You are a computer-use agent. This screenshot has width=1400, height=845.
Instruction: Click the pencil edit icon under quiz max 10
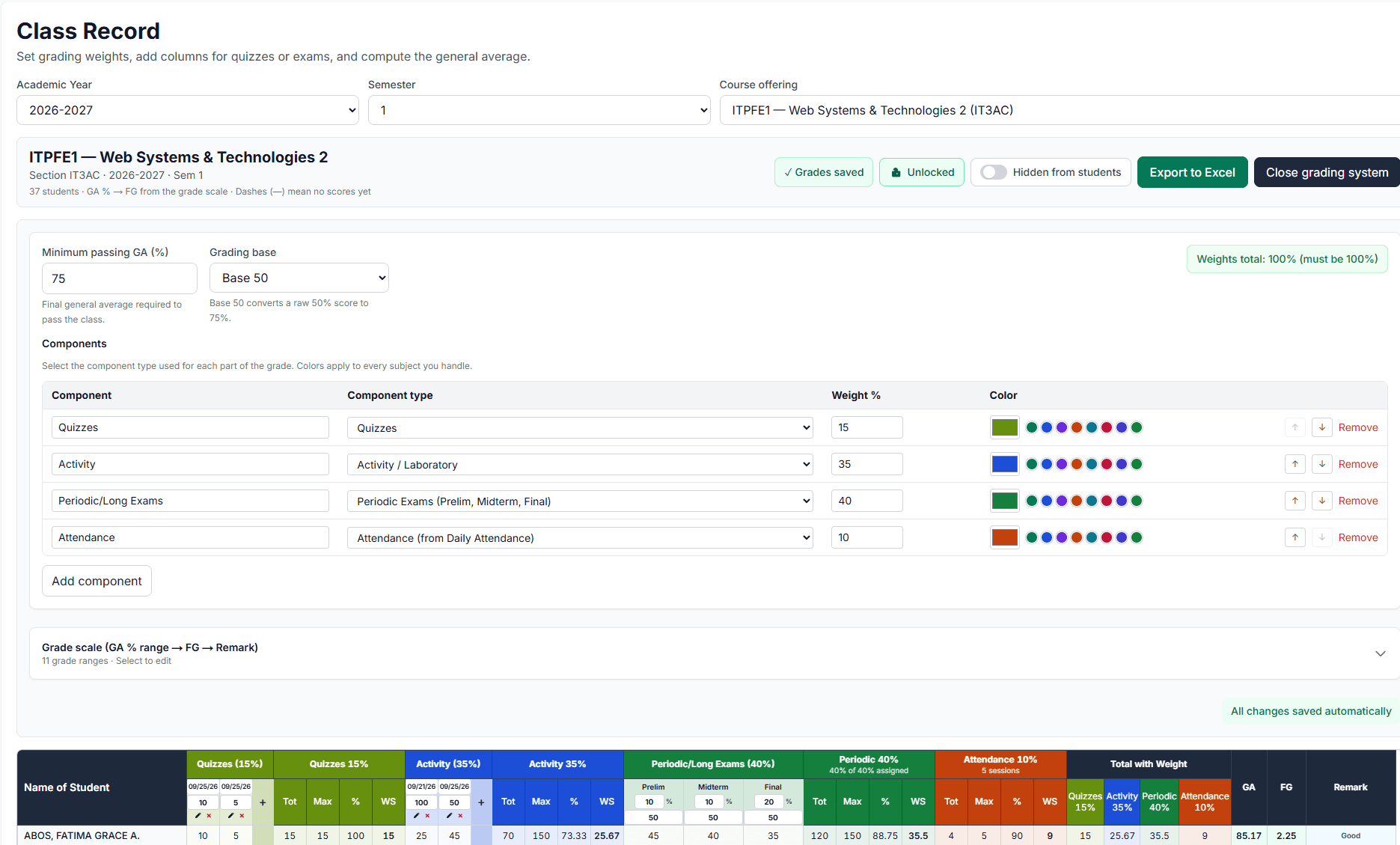[198, 816]
